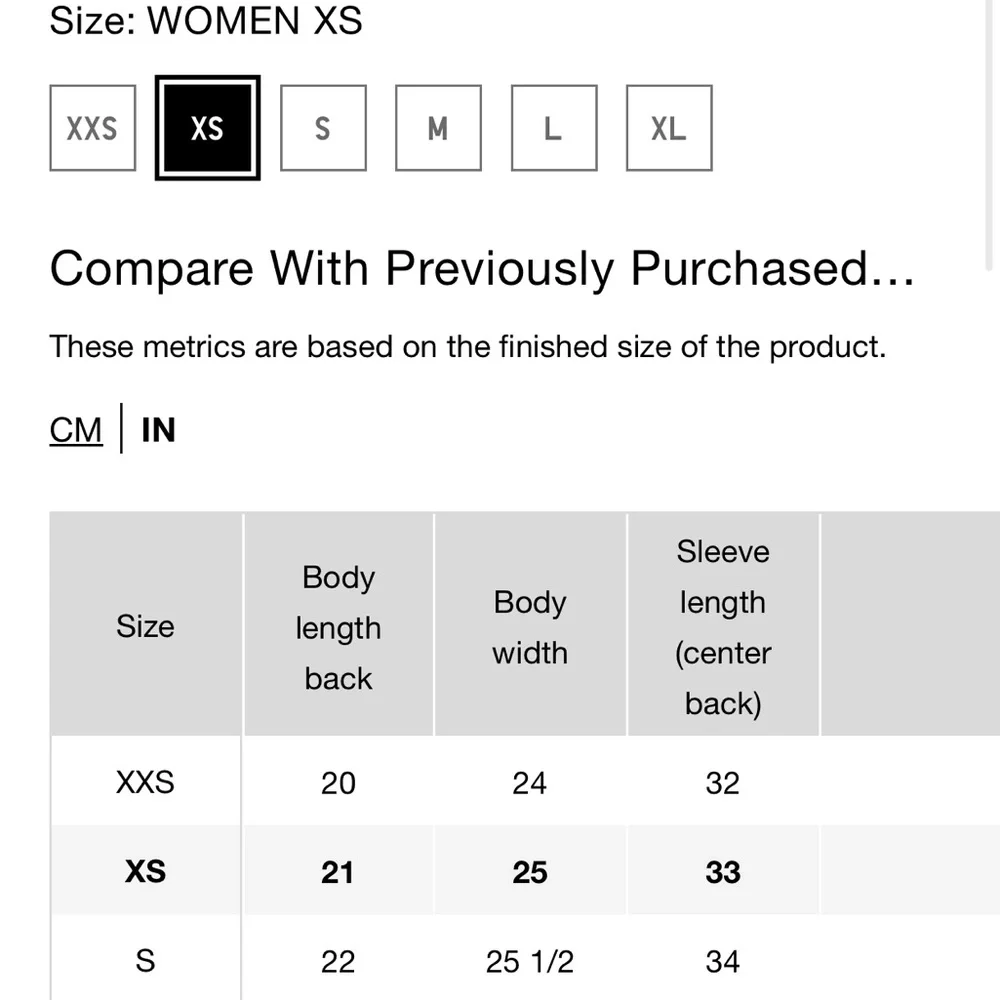Screen dimensions: 1000x1000
Task: Pick the XL size box
Action: [x=669, y=128]
